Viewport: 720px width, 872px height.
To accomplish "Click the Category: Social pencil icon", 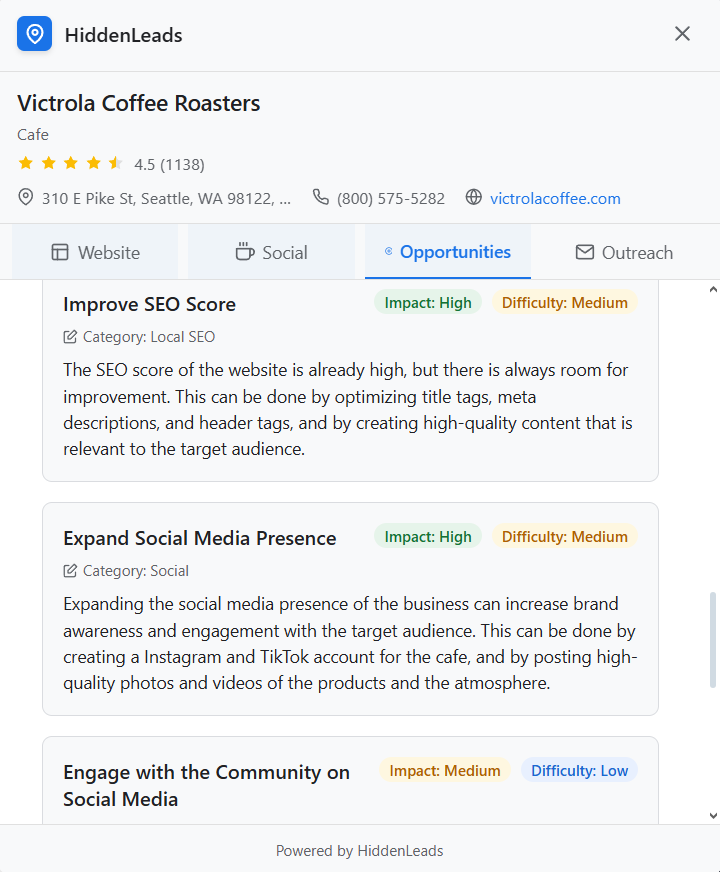I will coord(69,570).
